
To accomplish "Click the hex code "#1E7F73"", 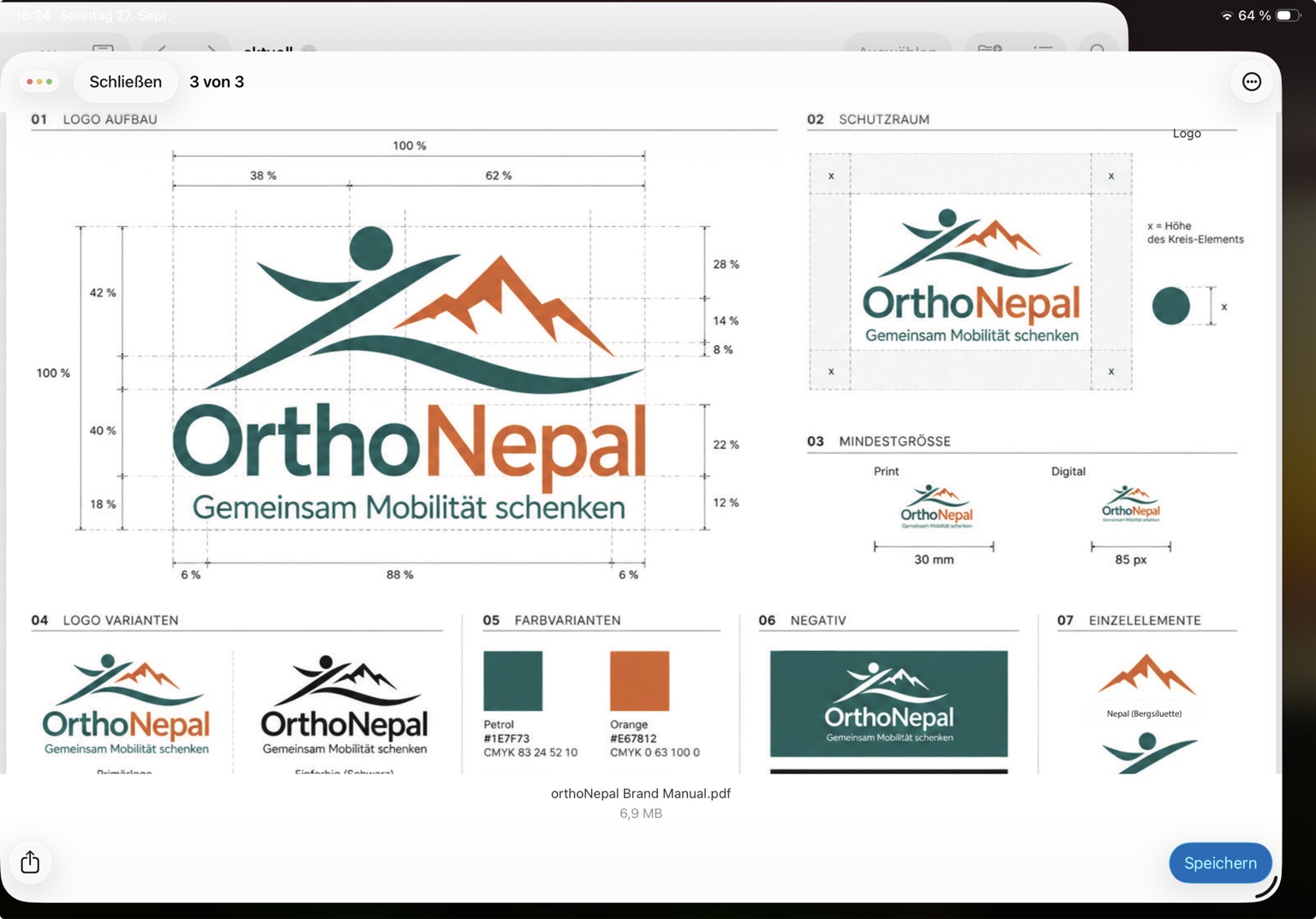I will [x=506, y=738].
